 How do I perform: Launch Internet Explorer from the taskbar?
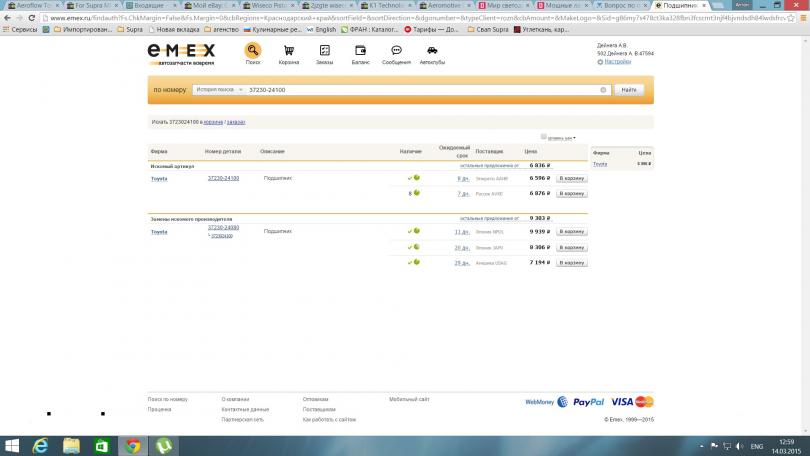coord(40,446)
